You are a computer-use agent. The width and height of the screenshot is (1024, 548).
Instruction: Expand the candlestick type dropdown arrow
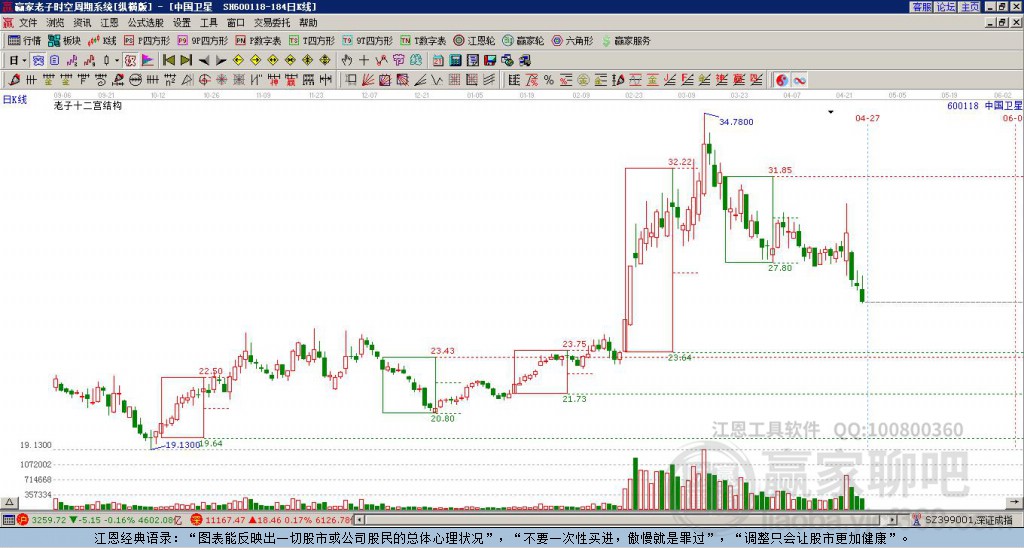tap(117, 60)
